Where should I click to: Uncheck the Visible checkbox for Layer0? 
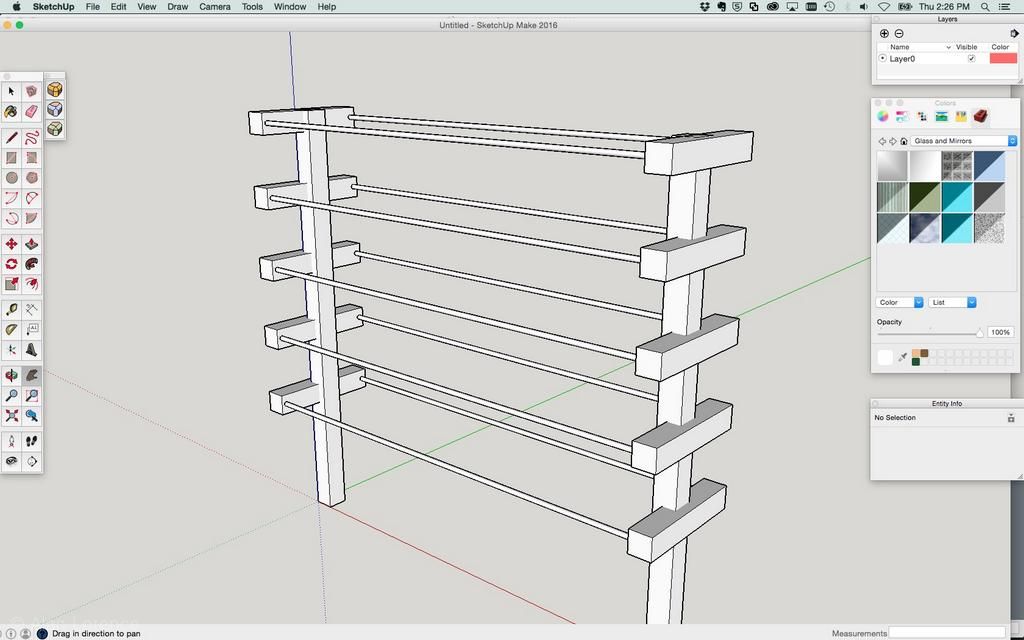(x=971, y=59)
